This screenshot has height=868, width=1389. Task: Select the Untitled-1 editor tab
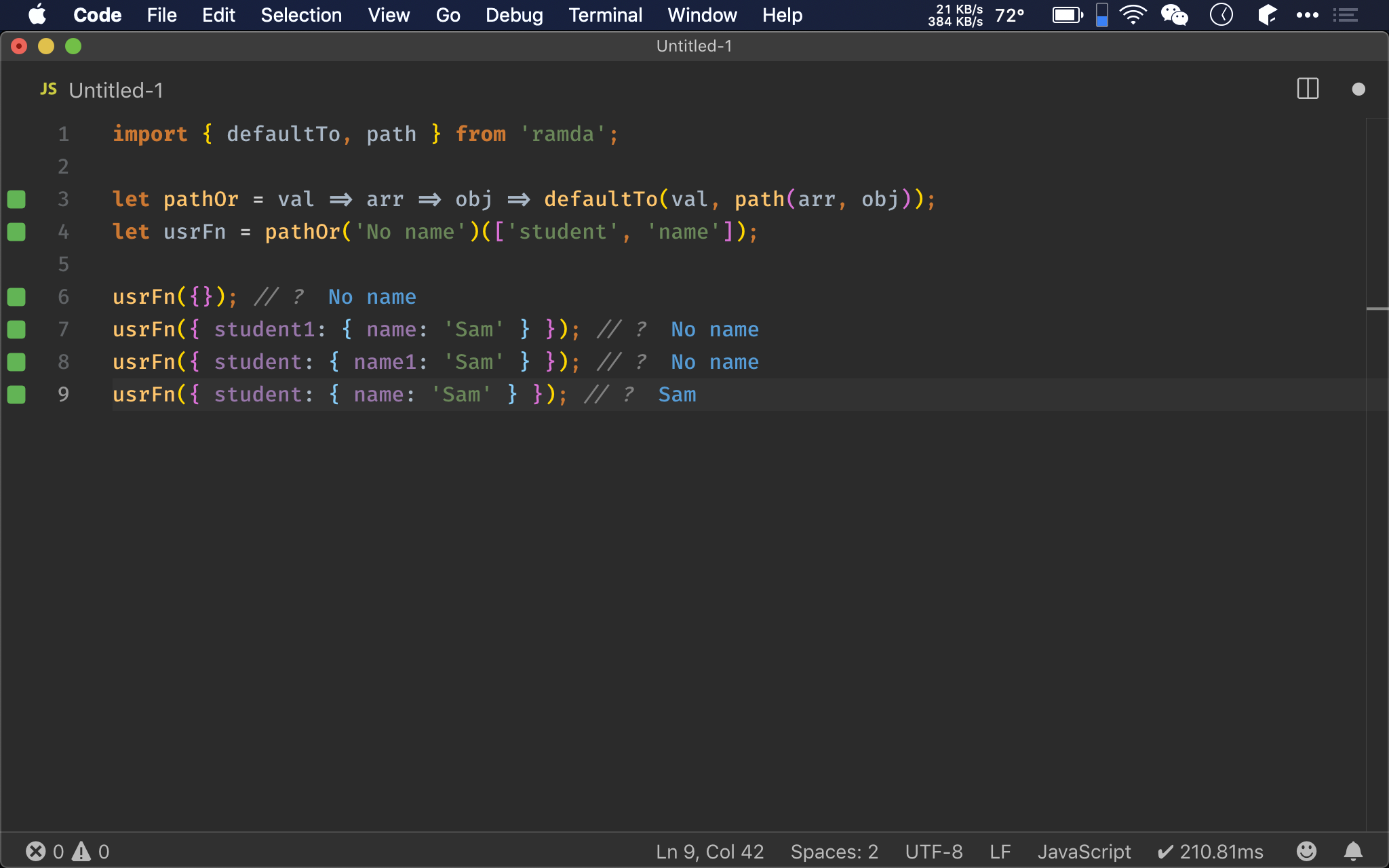116,90
